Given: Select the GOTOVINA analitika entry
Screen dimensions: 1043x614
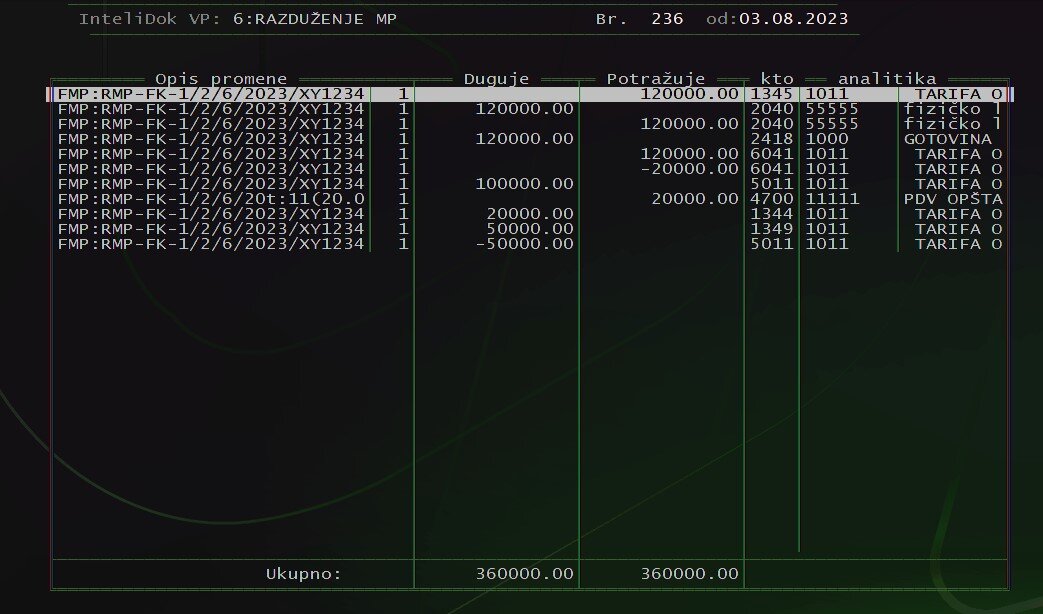Looking at the screenshot, I should (947, 139).
